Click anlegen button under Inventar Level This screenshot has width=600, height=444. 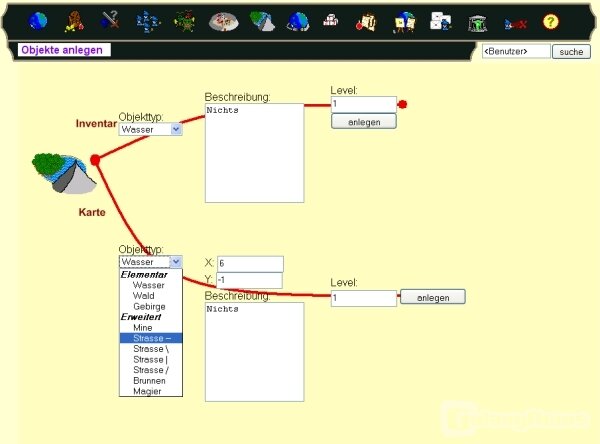[x=364, y=122]
